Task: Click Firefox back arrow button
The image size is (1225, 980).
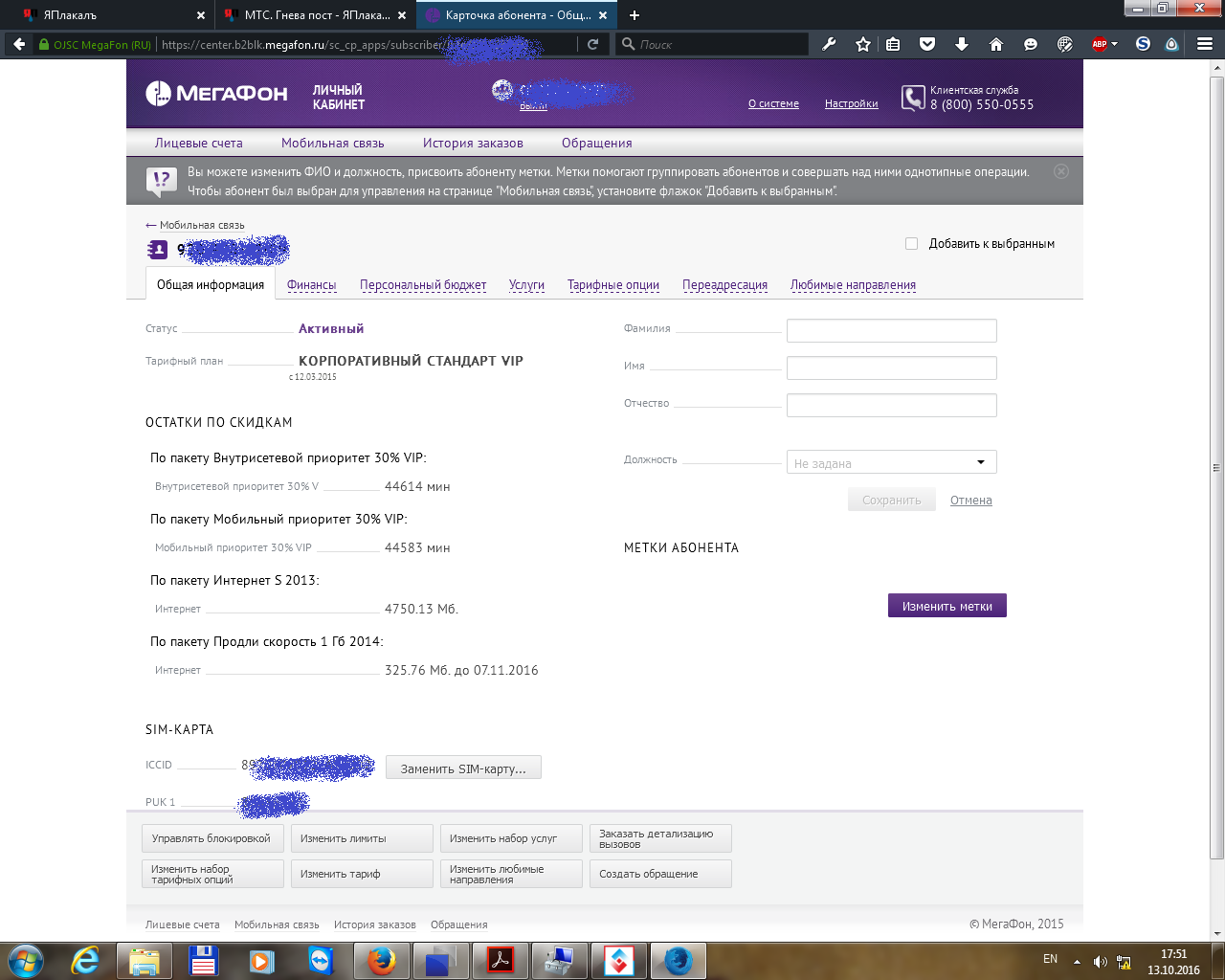Action: coord(19,44)
